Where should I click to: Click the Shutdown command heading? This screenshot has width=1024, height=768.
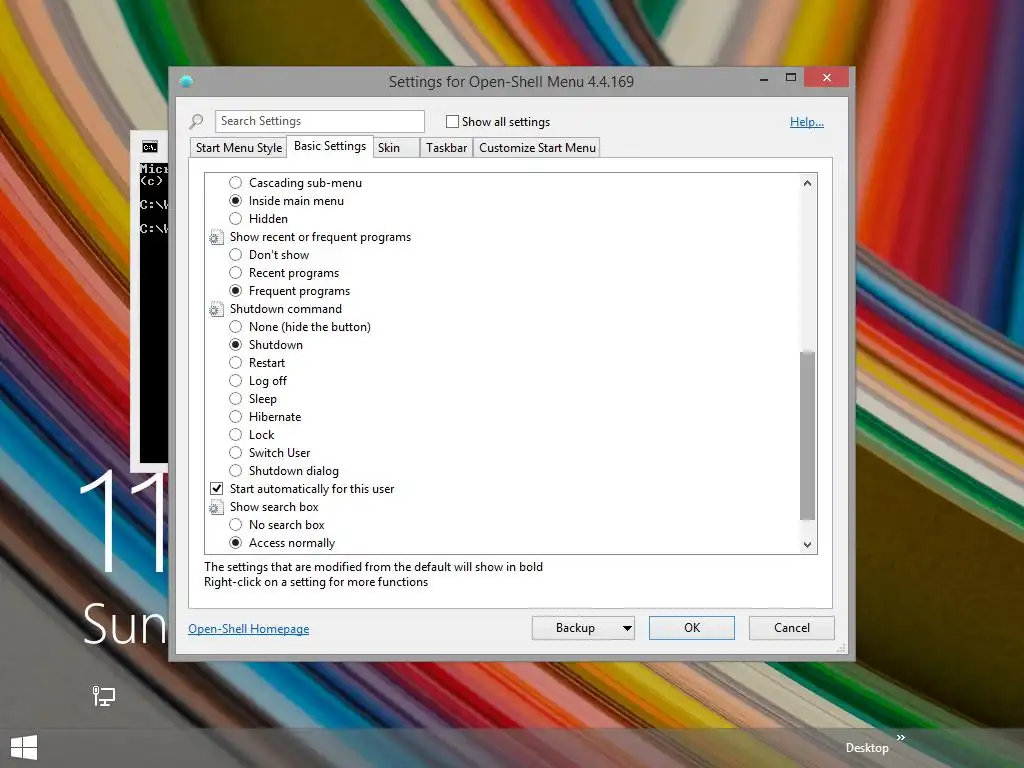(286, 309)
